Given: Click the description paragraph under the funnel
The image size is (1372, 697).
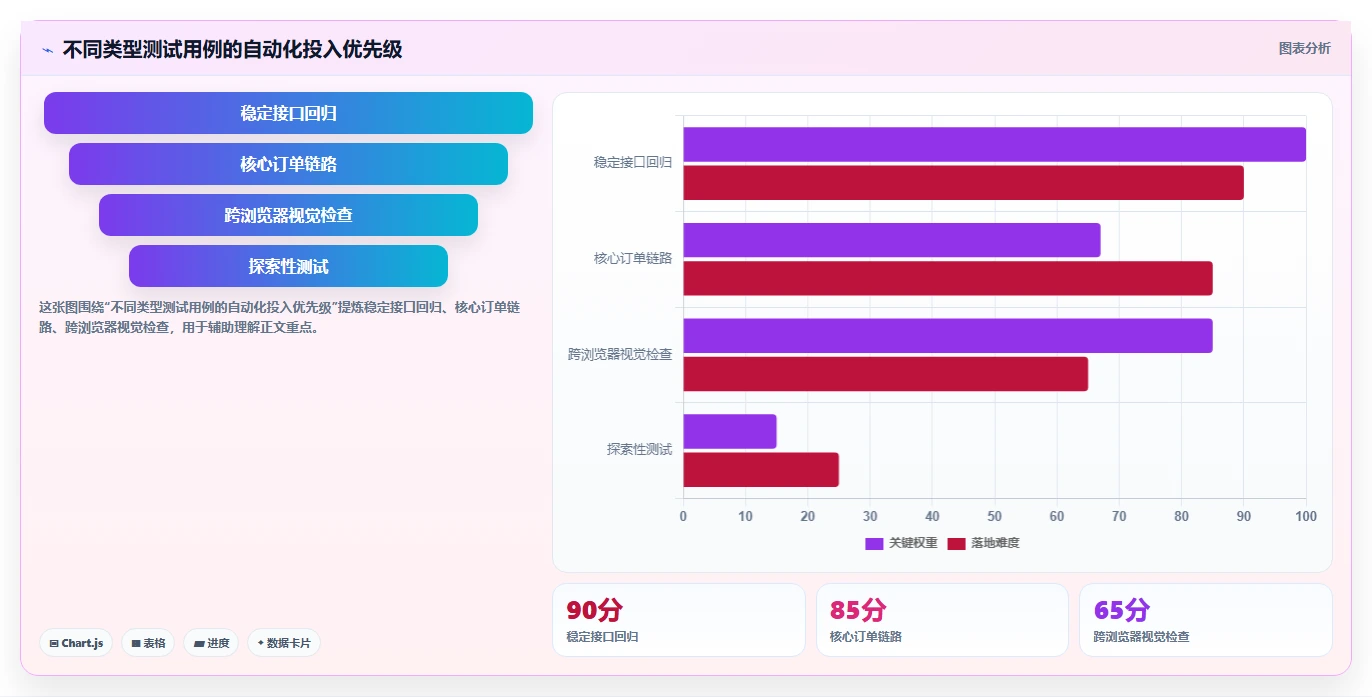Looking at the screenshot, I should [x=279, y=317].
